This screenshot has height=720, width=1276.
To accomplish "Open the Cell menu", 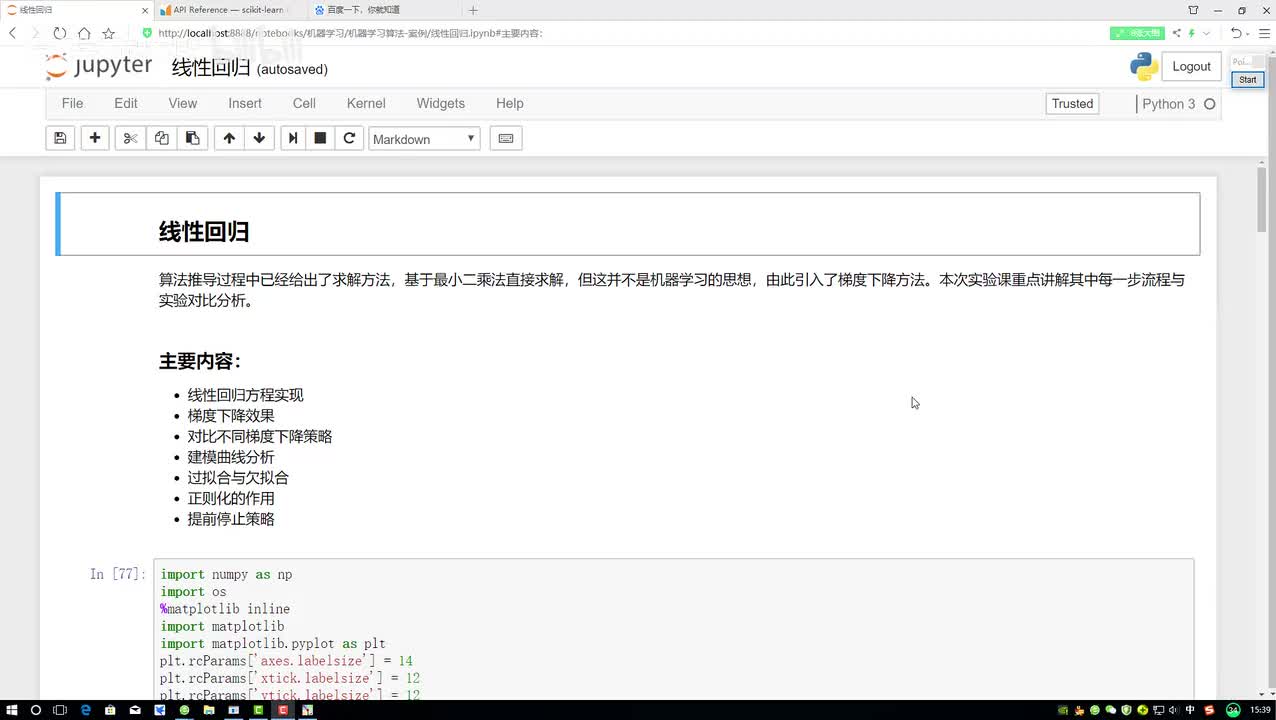I will point(304,103).
